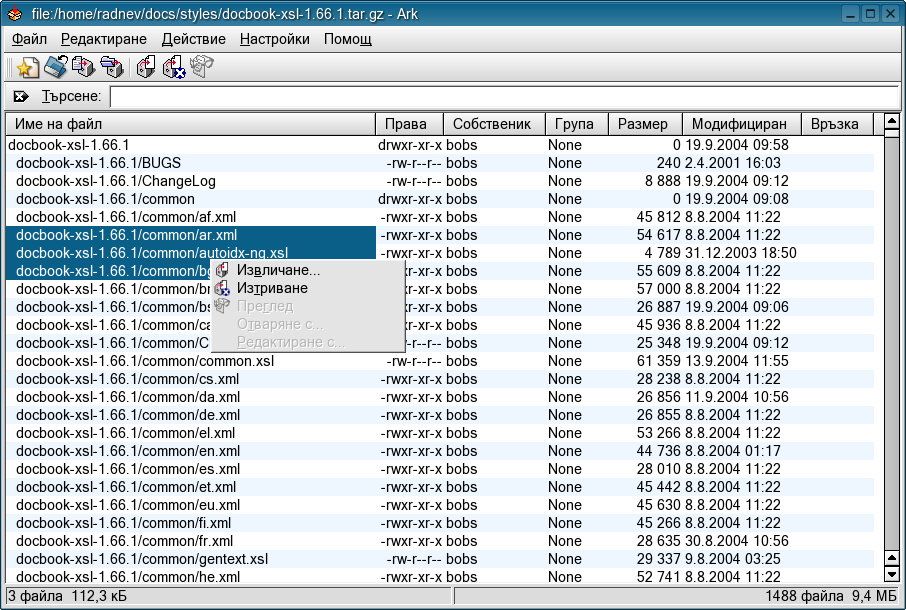Select the docbook-xsl-1.66.1/ChangeLog file row
The image size is (906, 610).
(116, 181)
